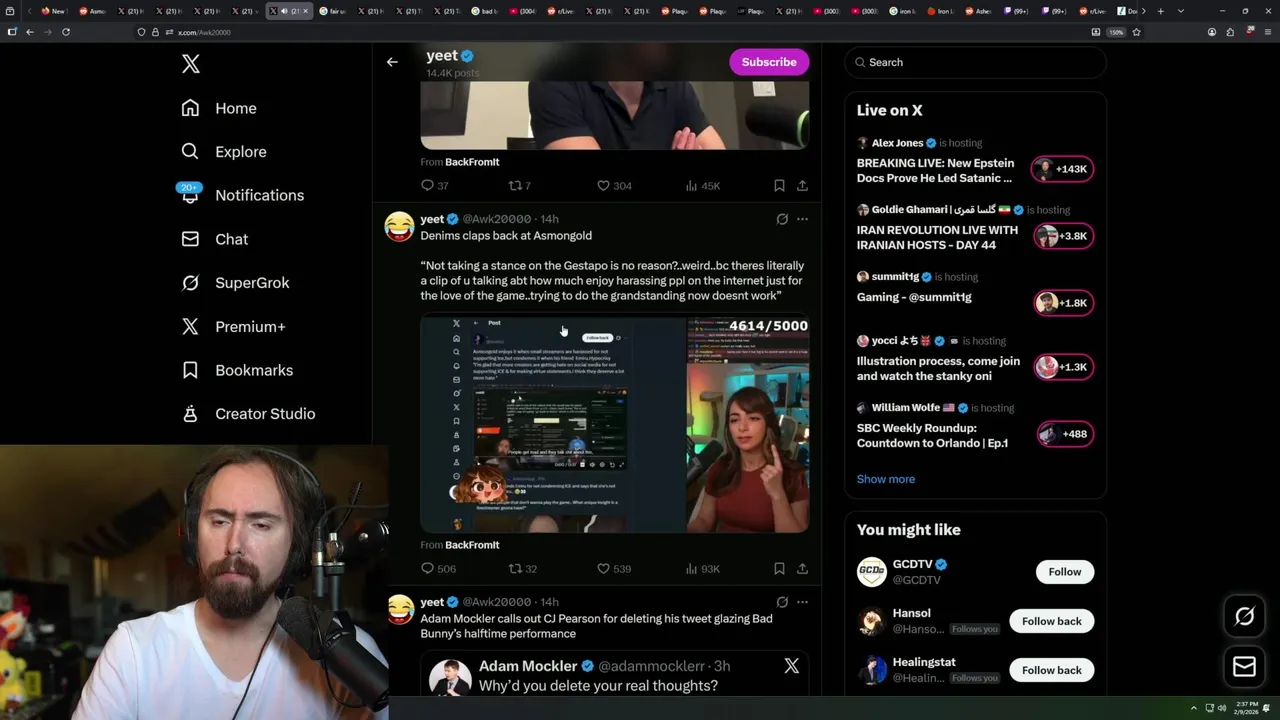Open Explore in the sidebar

tap(224, 152)
